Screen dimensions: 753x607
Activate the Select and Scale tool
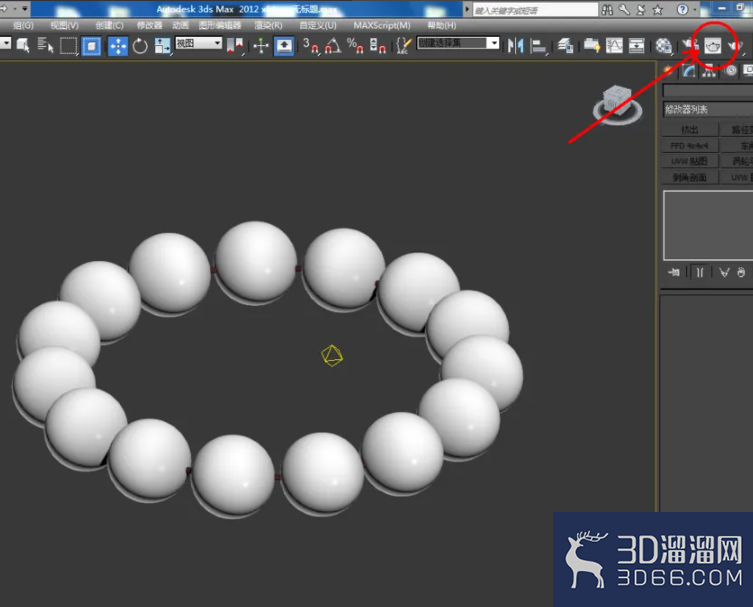pos(162,46)
